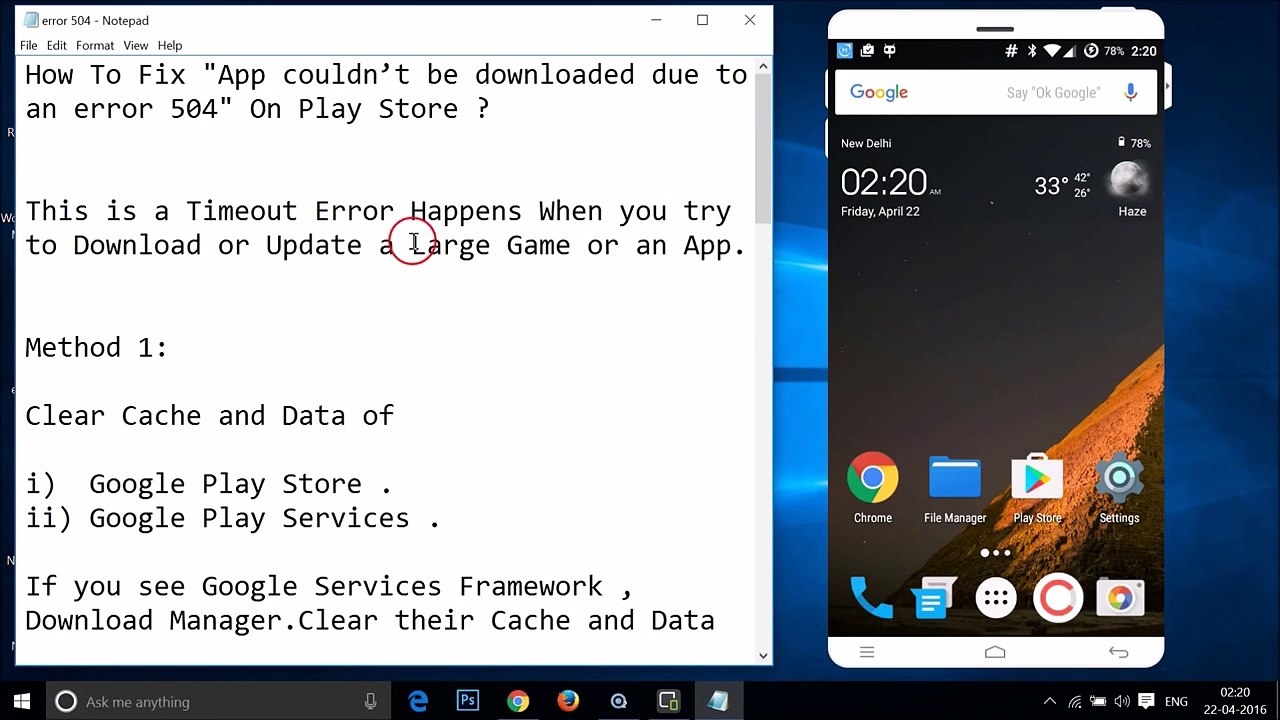Tap the phone's menu navigation button
This screenshot has height=720, width=1280.
[867, 652]
